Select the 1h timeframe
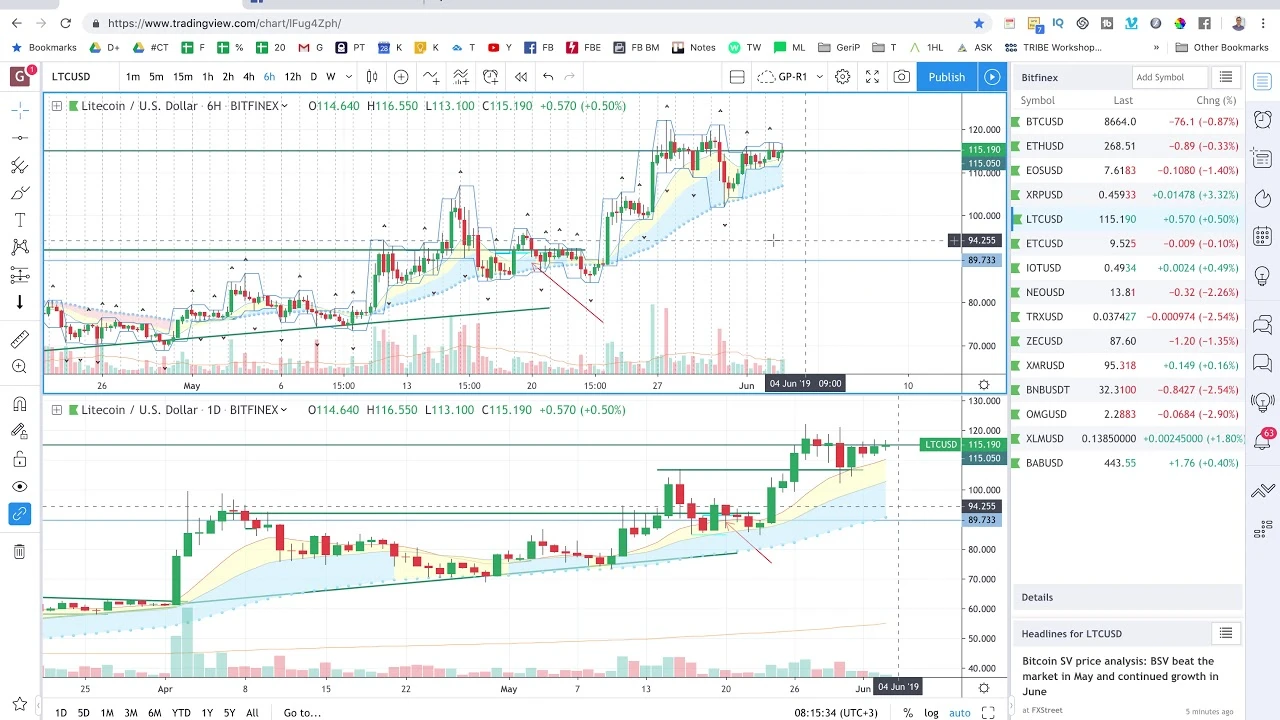The image size is (1280, 720). click(207, 77)
